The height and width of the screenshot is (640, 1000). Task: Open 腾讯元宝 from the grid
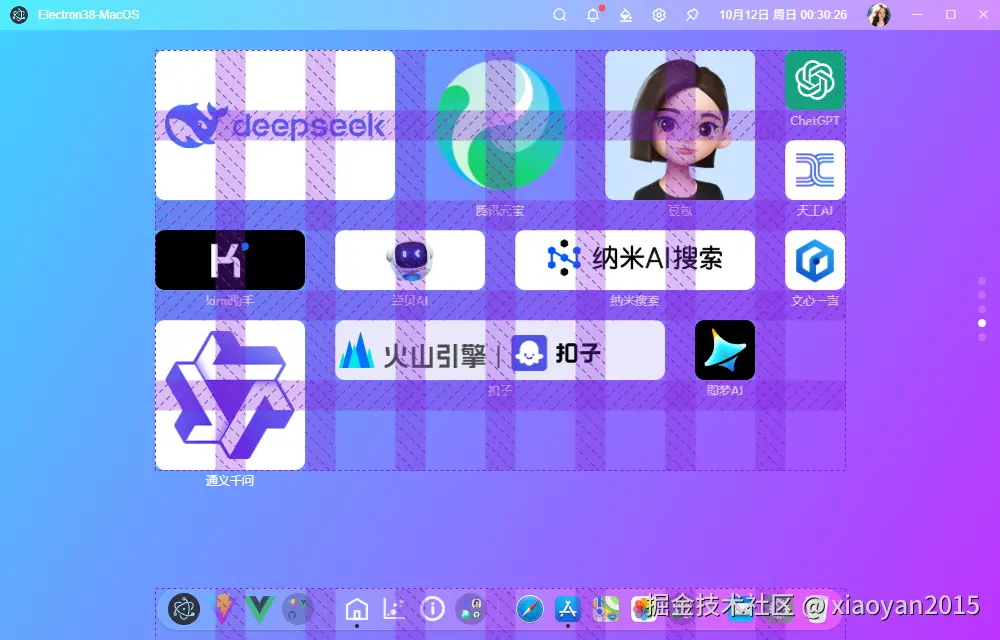(x=499, y=125)
